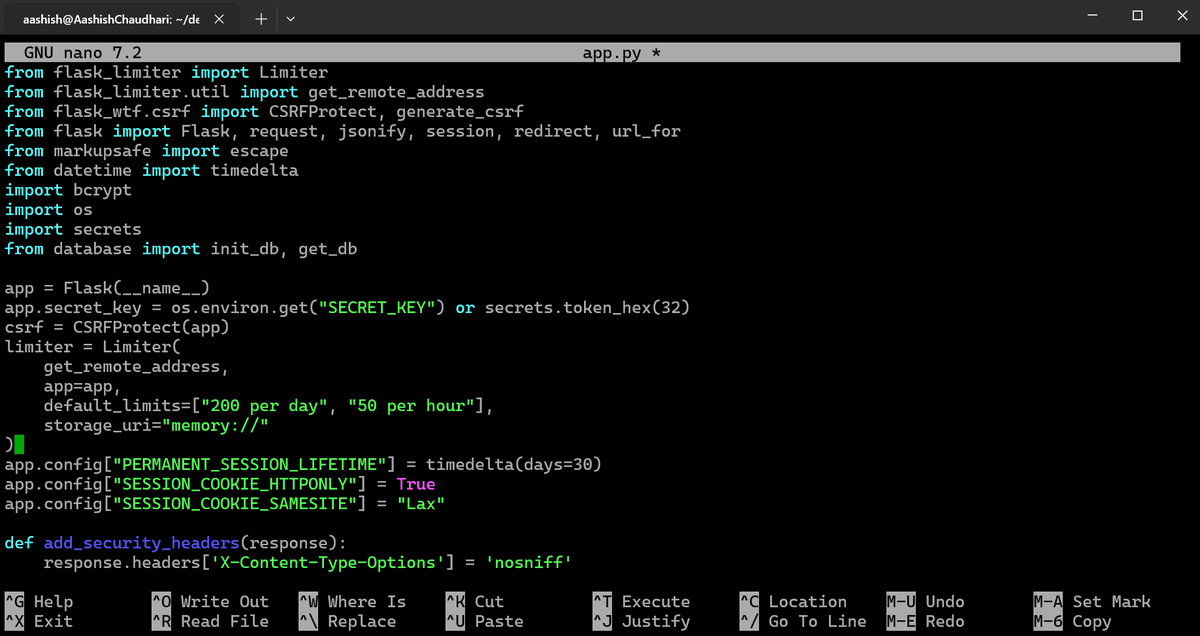Click the "memory://" storage URI string

215,425
